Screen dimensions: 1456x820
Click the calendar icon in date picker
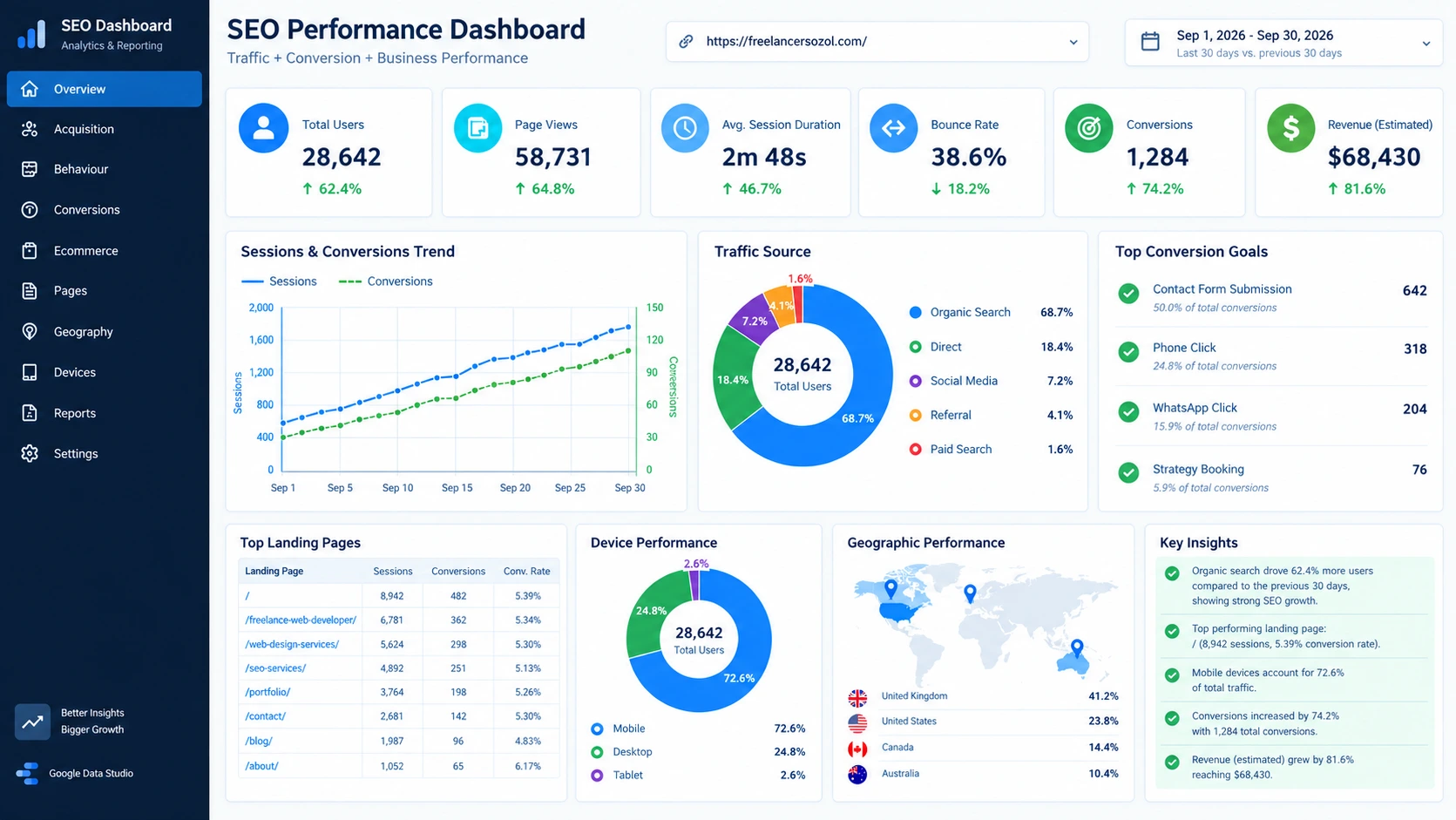(1150, 42)
